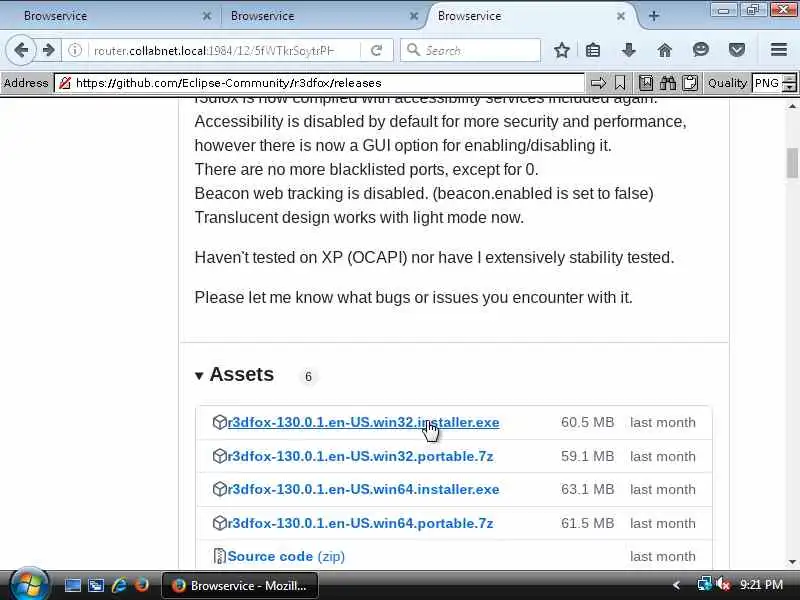Close the second Browservice tab

click(x=414, y=16)
